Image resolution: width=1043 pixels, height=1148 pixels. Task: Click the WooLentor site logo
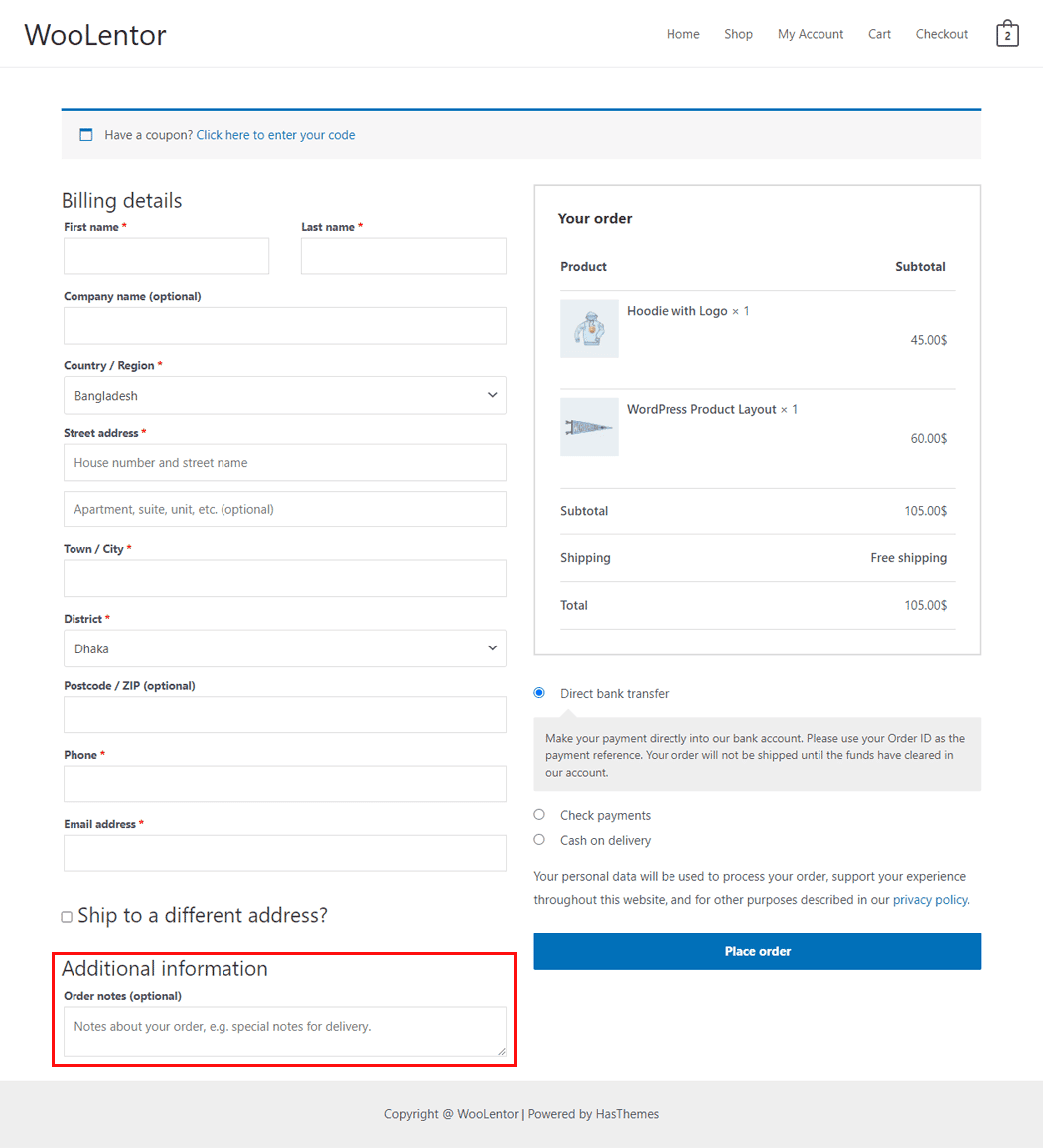click(x=95, y=35)
